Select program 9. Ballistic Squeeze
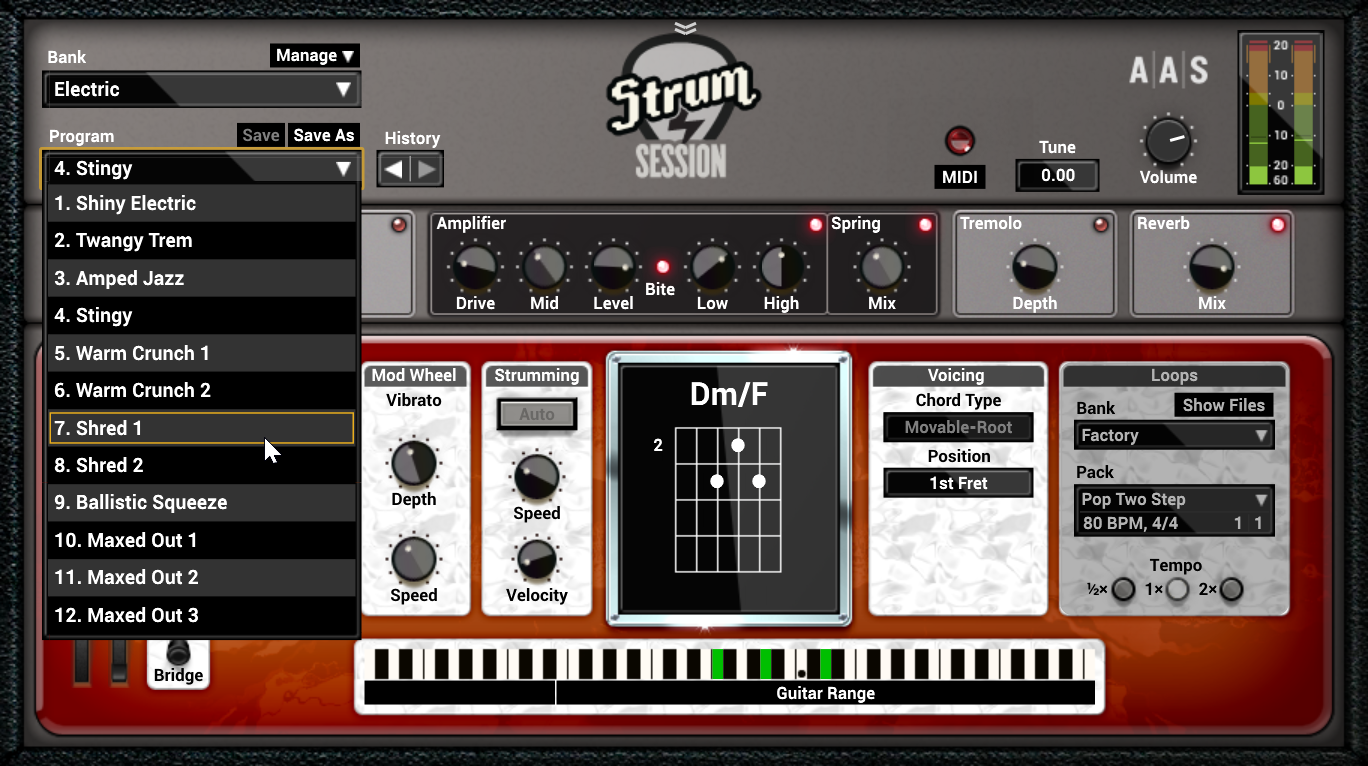 [202, 502]
